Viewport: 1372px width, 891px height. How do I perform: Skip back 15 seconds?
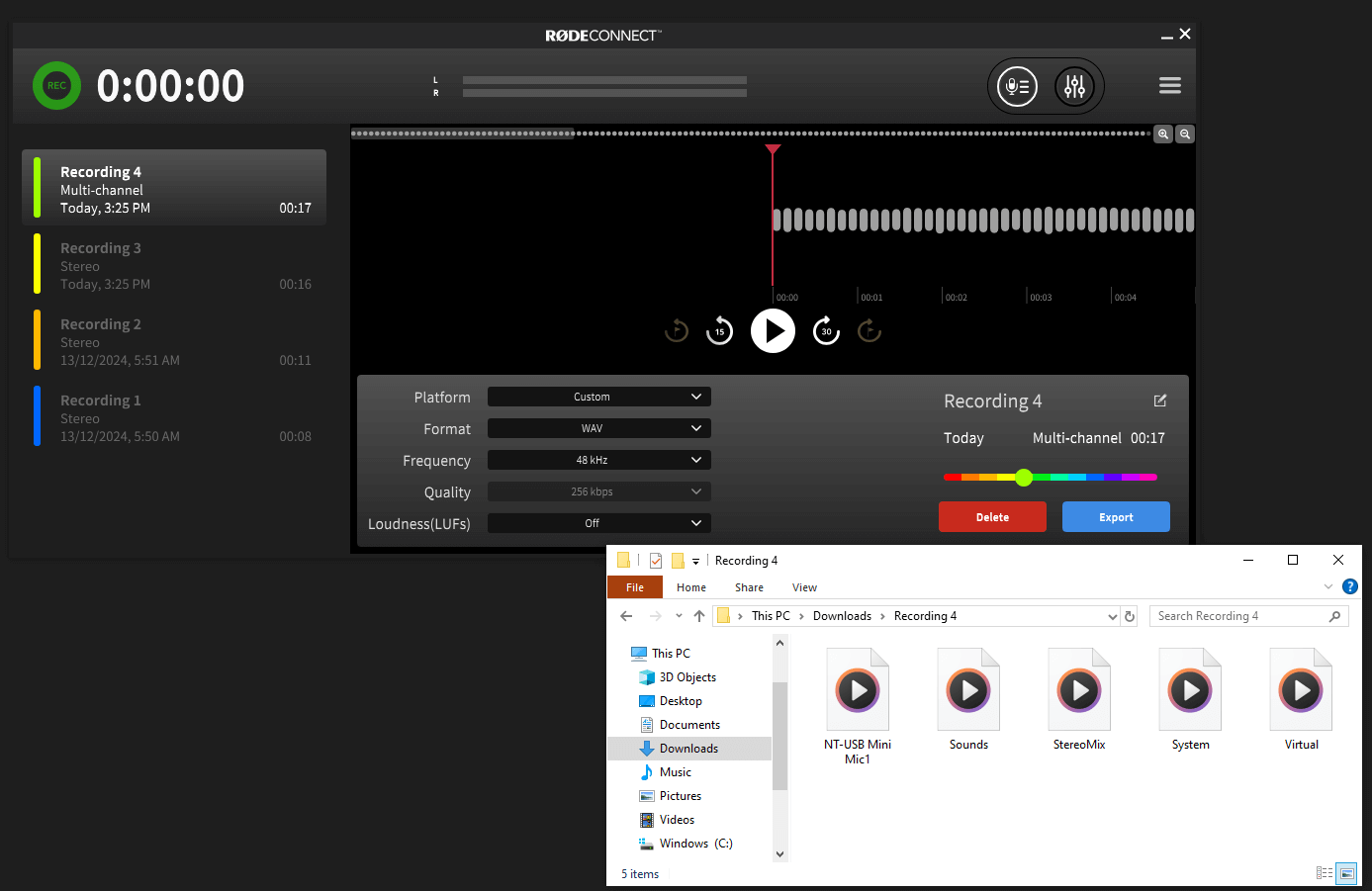pos(719,331)
